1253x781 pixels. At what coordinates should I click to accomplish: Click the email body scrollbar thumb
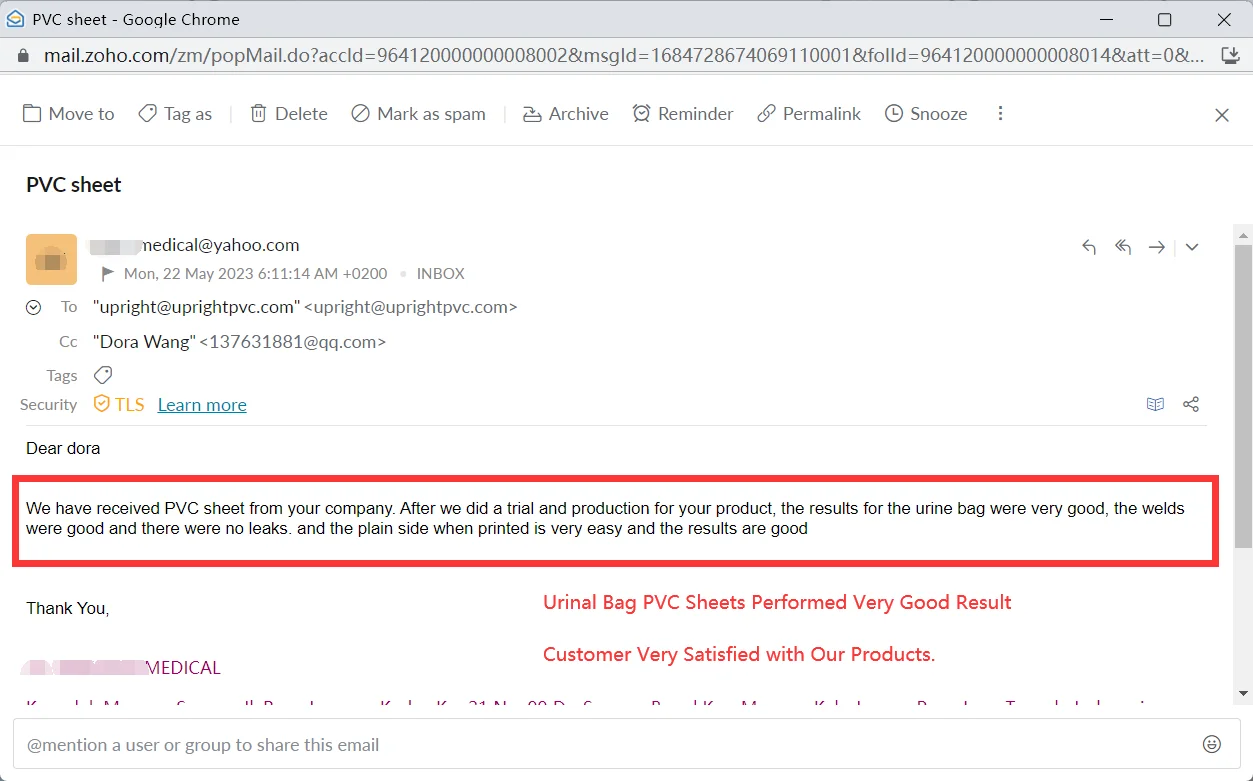point(1244,394)
